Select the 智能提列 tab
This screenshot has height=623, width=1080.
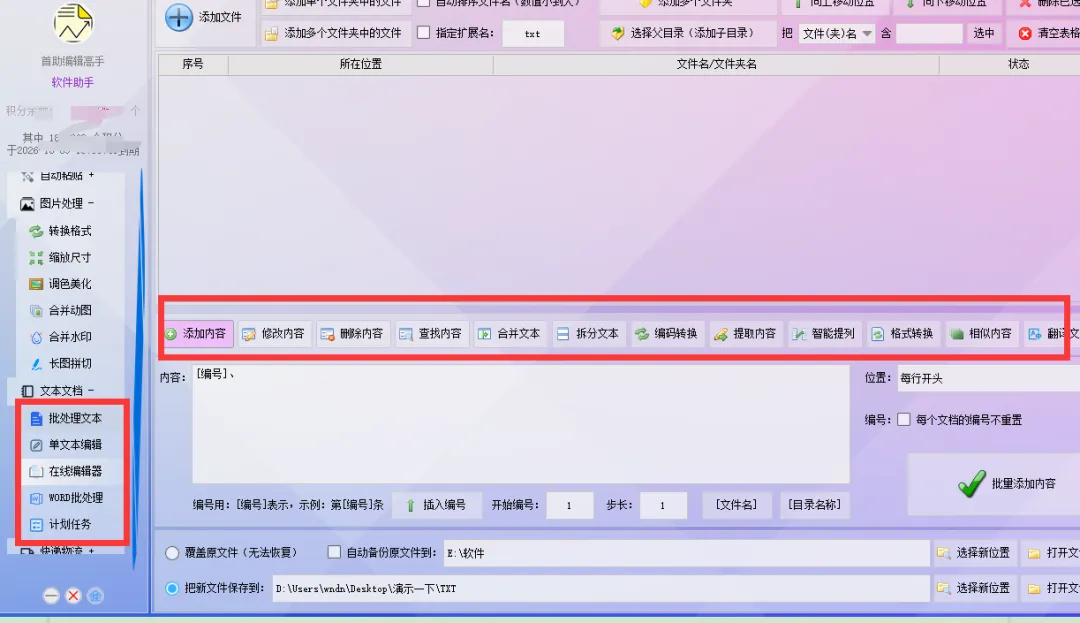[x=824, y=334]
